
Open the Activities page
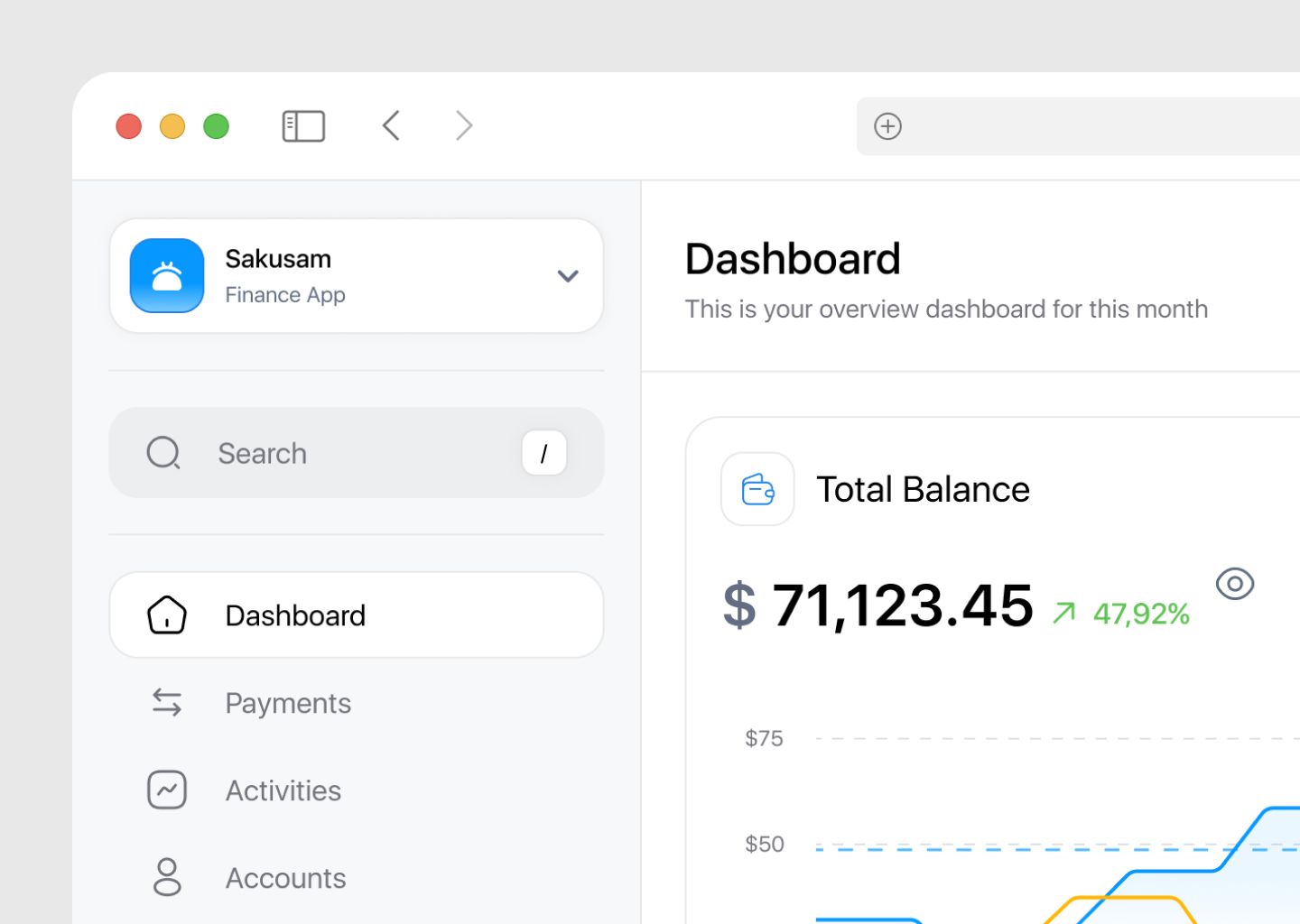[283, 790]
